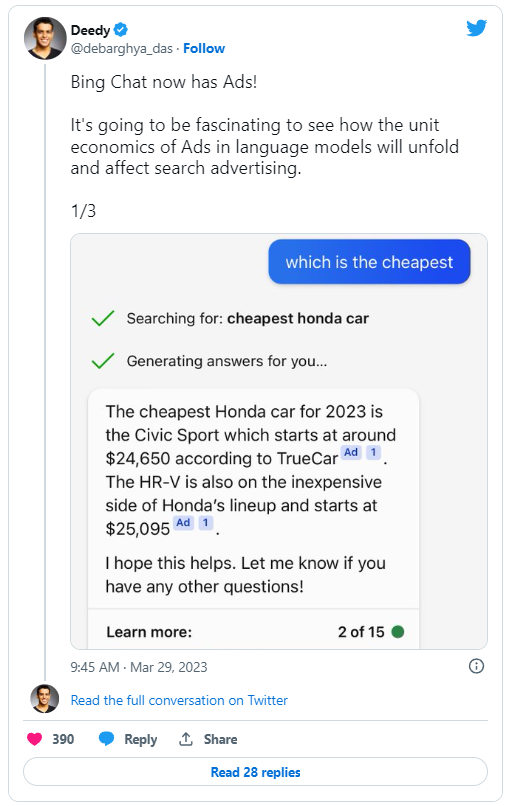510x806 pixels.
Task: Like the tweet with the heart icon
Action: coord(34,739)
